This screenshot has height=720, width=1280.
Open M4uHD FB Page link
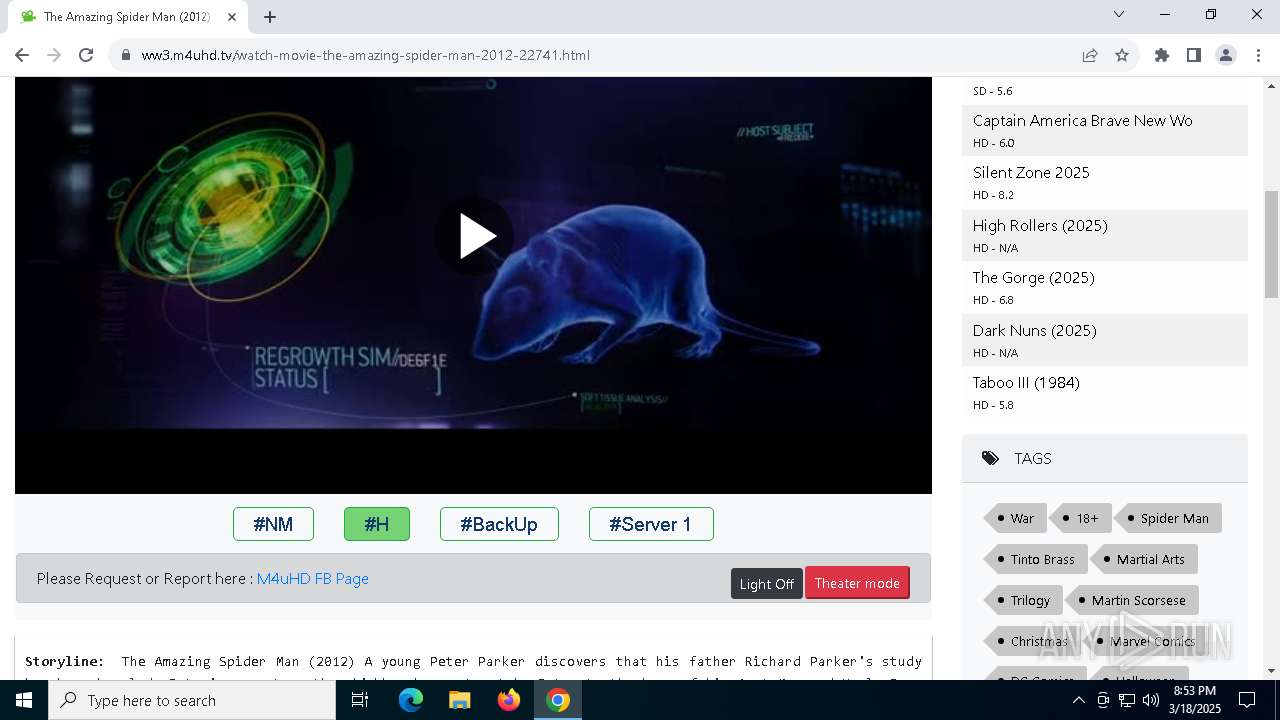click(313, 579)
